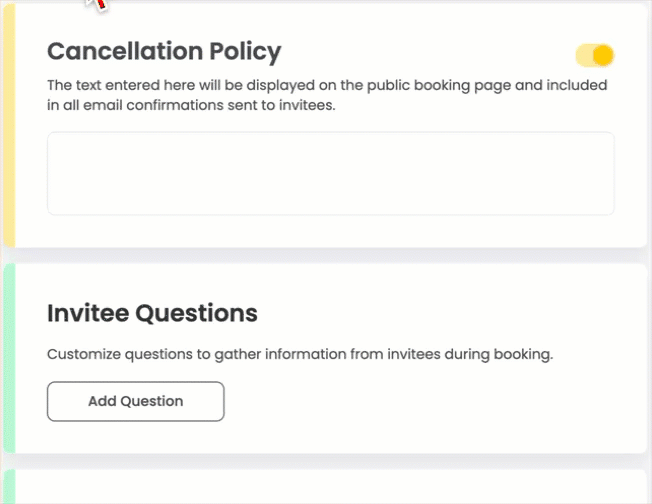Toggle the Cancellation Policy switch off
The image size is (652, 504).
pos(594,55)
